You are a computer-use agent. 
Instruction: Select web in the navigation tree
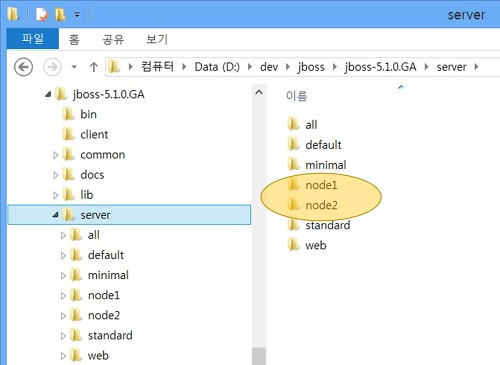coord(98,356)
